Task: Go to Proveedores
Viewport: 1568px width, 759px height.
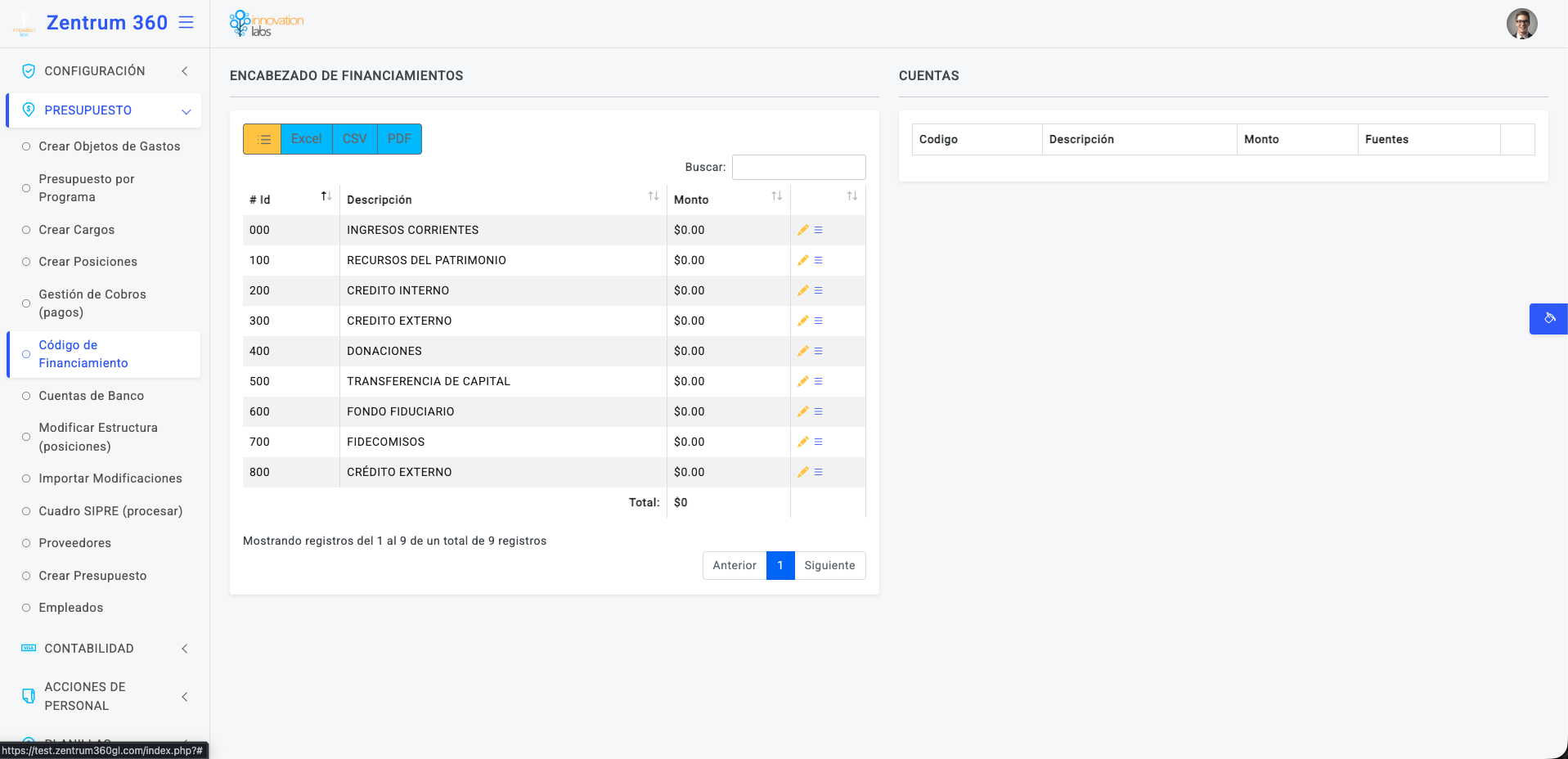Action: [75, 543]
